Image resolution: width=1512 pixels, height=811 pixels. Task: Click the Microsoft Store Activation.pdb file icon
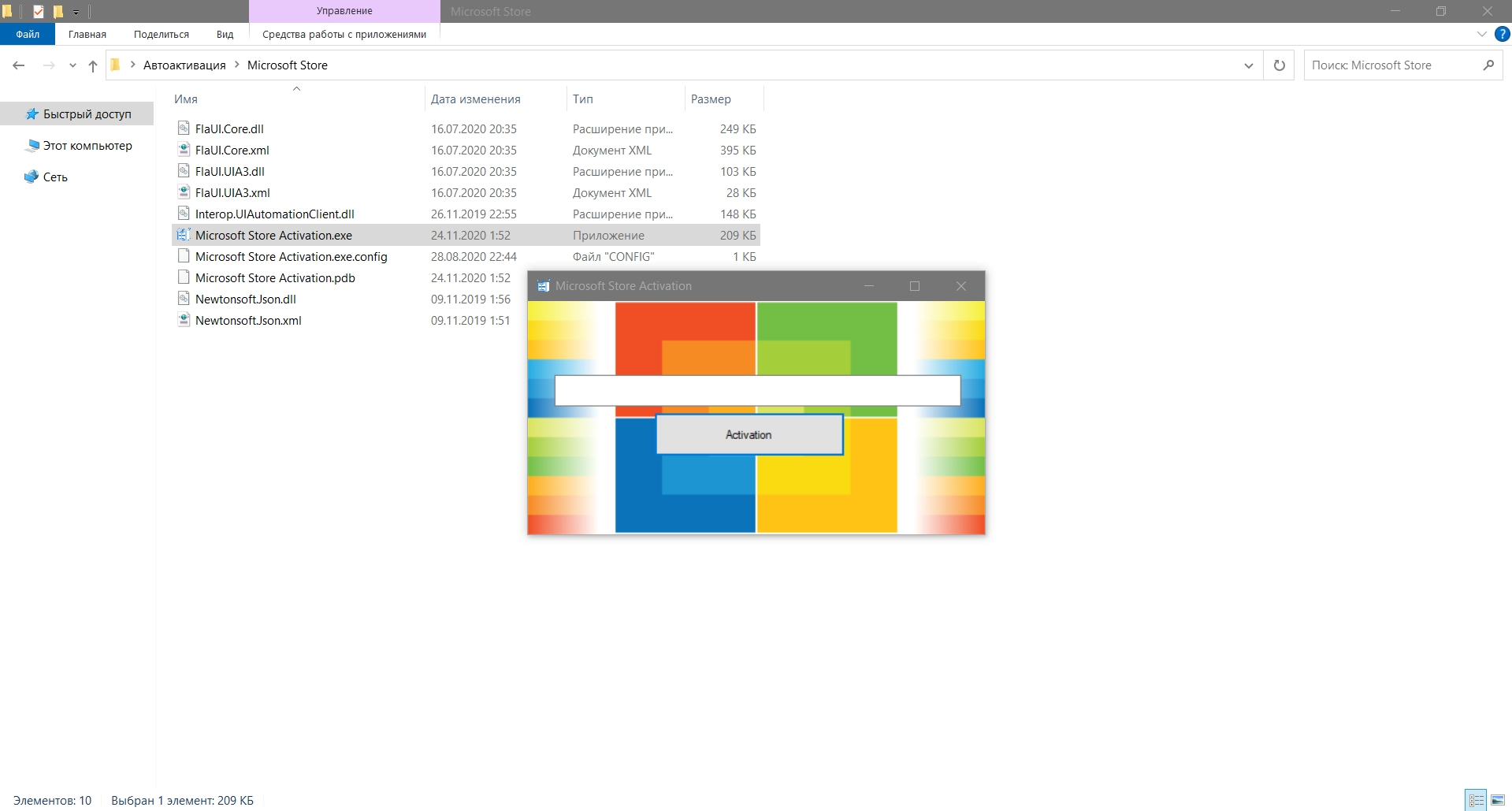pos(184,277)
